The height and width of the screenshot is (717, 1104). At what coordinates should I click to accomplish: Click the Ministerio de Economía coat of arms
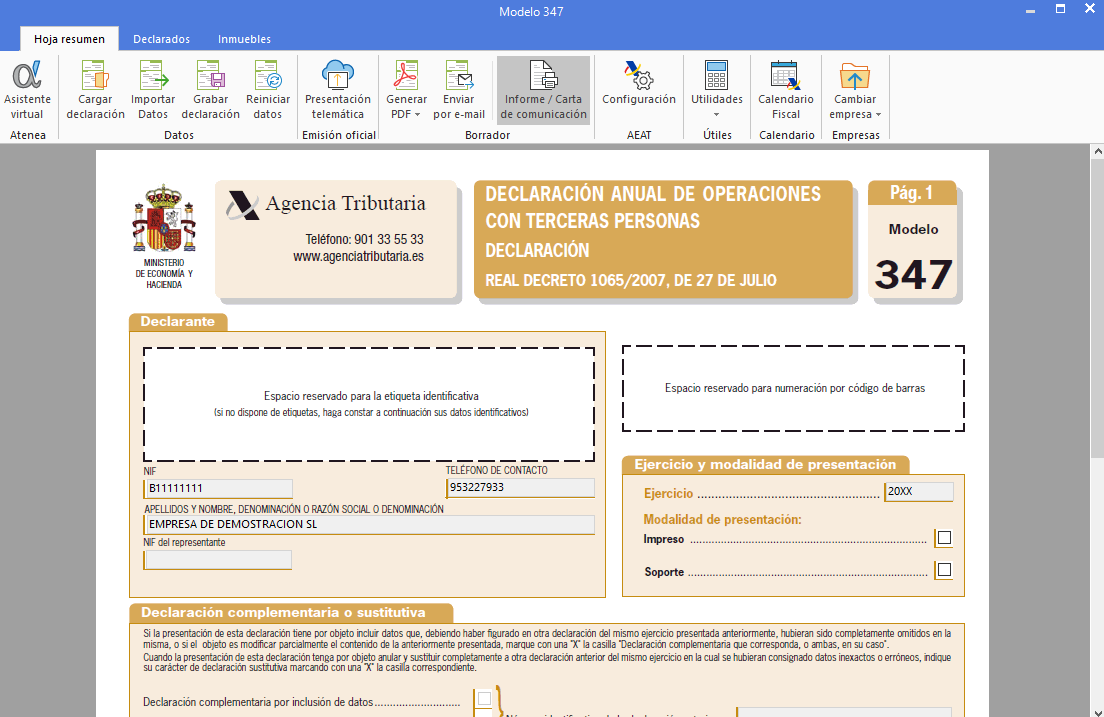(x=164, y=218)
